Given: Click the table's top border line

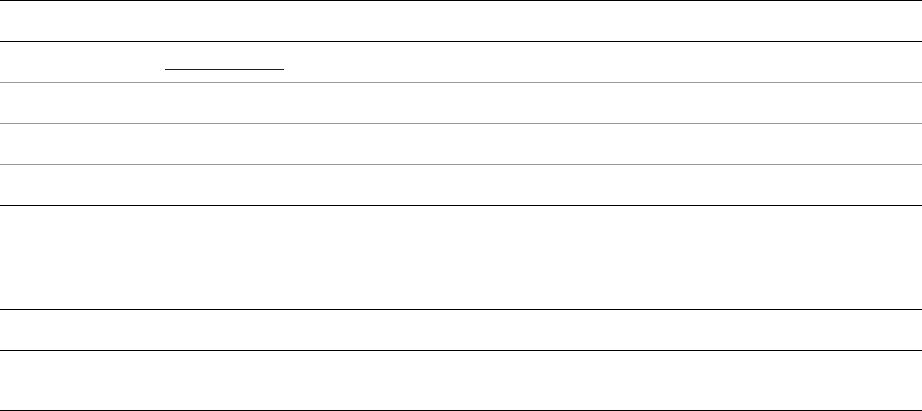Looking at the screenshot, I should (461, 1).
